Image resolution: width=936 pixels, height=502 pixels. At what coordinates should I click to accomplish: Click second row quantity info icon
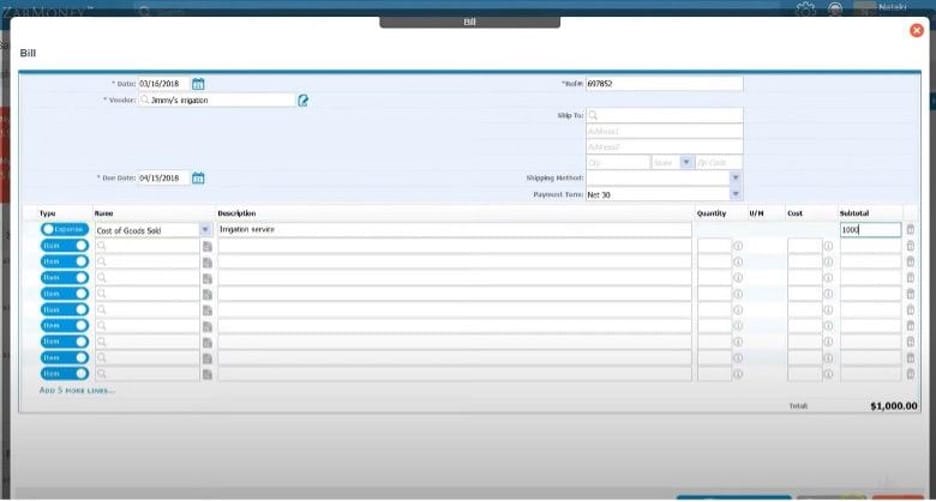[x=737, y=246]
